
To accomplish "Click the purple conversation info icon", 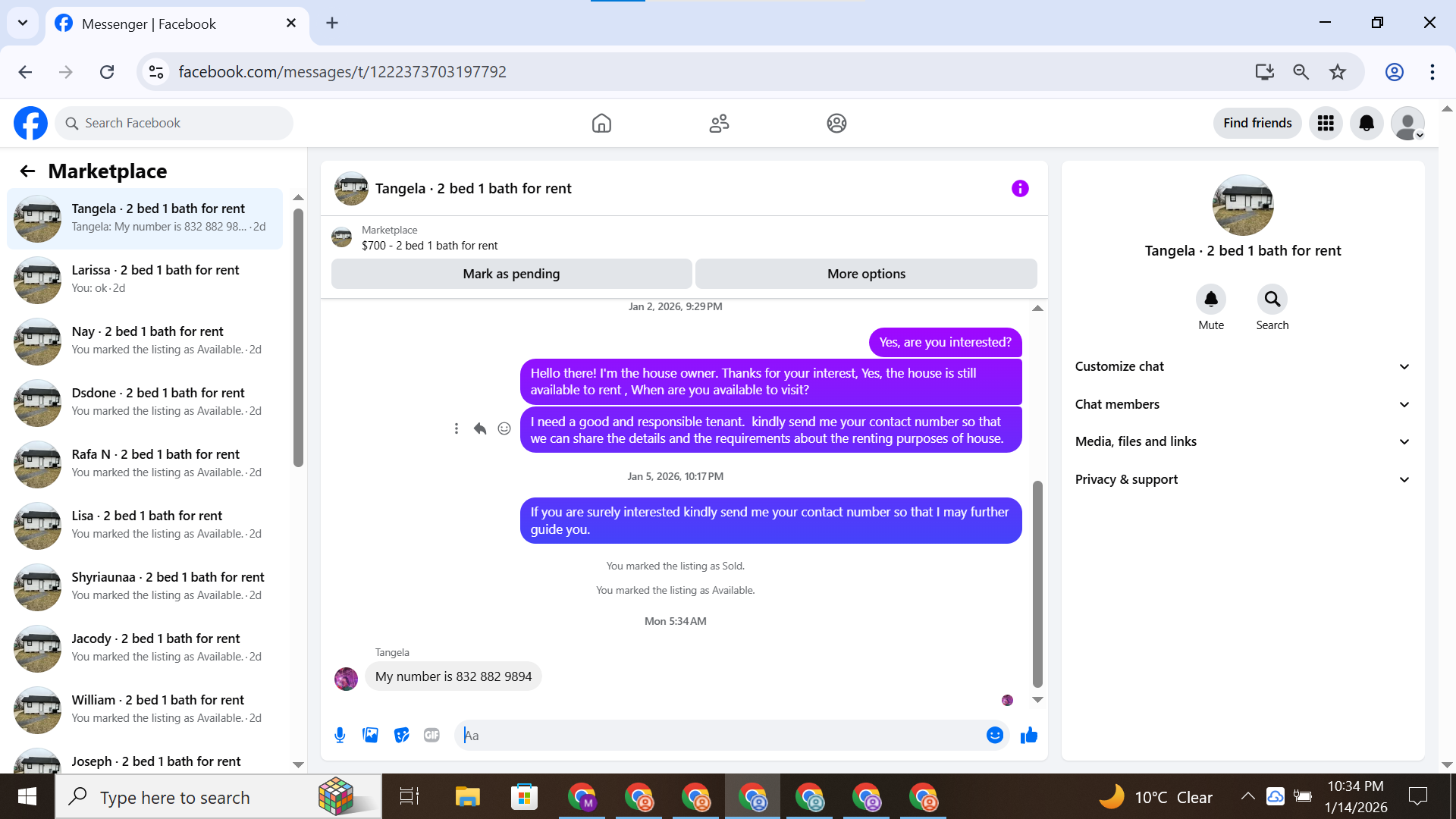I will (x=1020, y=188).
